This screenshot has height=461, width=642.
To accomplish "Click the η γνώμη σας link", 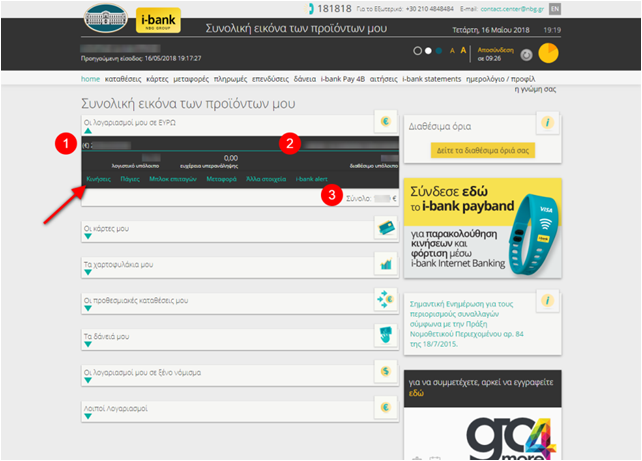I will 535,89.
